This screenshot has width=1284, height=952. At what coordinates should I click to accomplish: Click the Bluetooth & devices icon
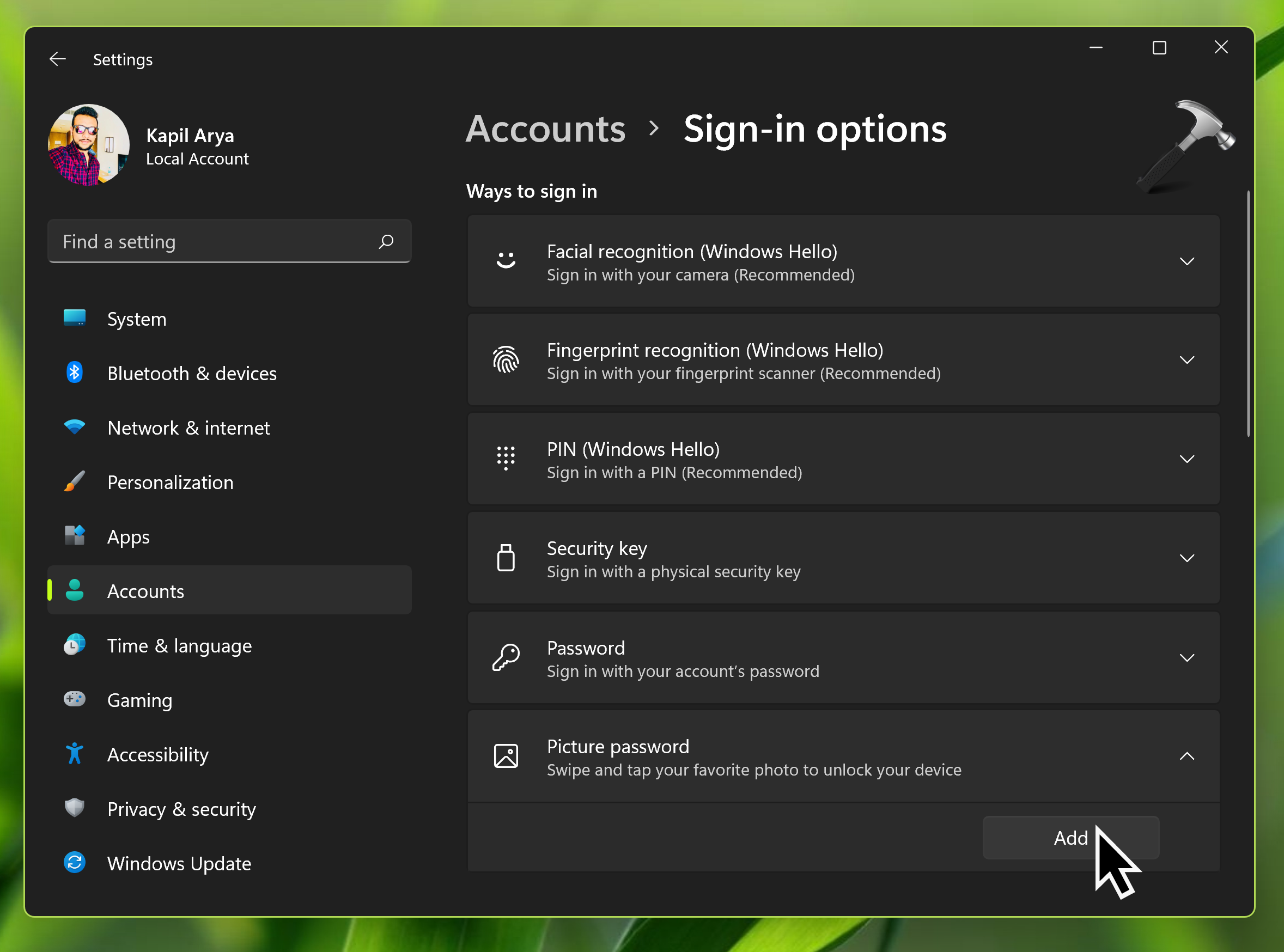(74, 373)
